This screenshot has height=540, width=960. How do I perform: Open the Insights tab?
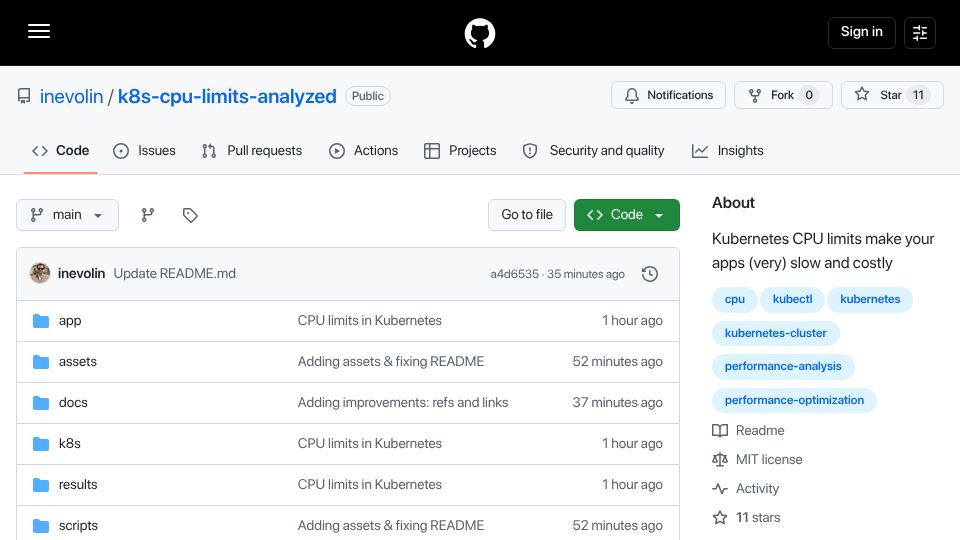[727, 151]
